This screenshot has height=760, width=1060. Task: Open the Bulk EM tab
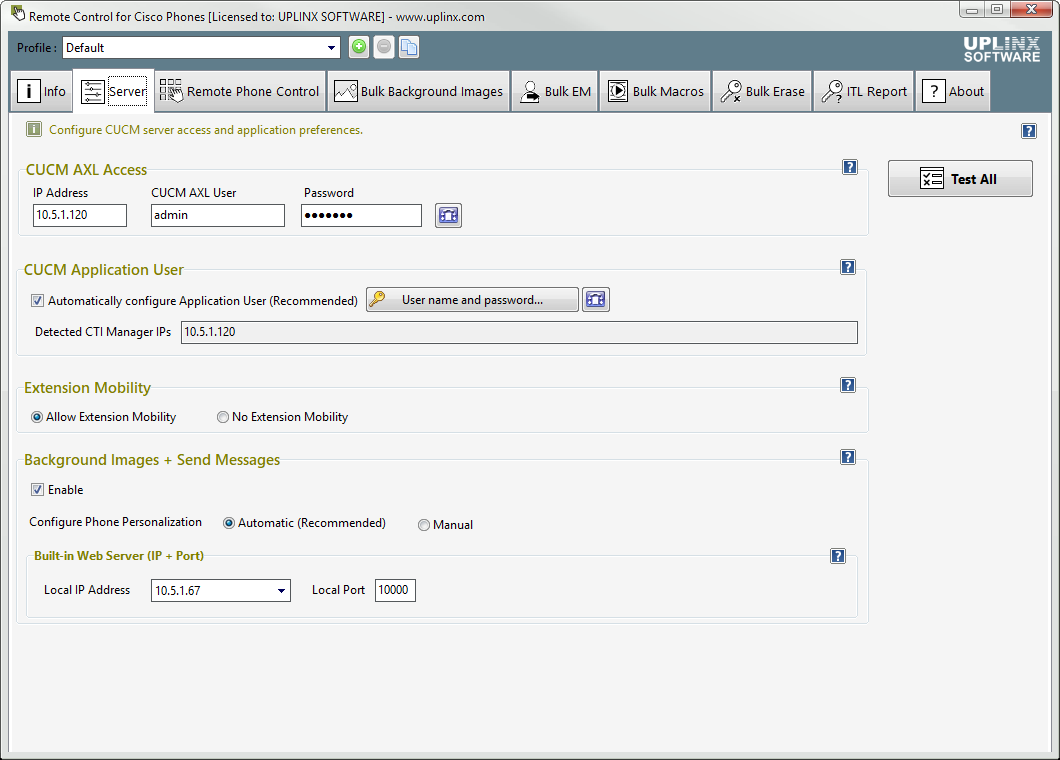(x=555, y=91)
